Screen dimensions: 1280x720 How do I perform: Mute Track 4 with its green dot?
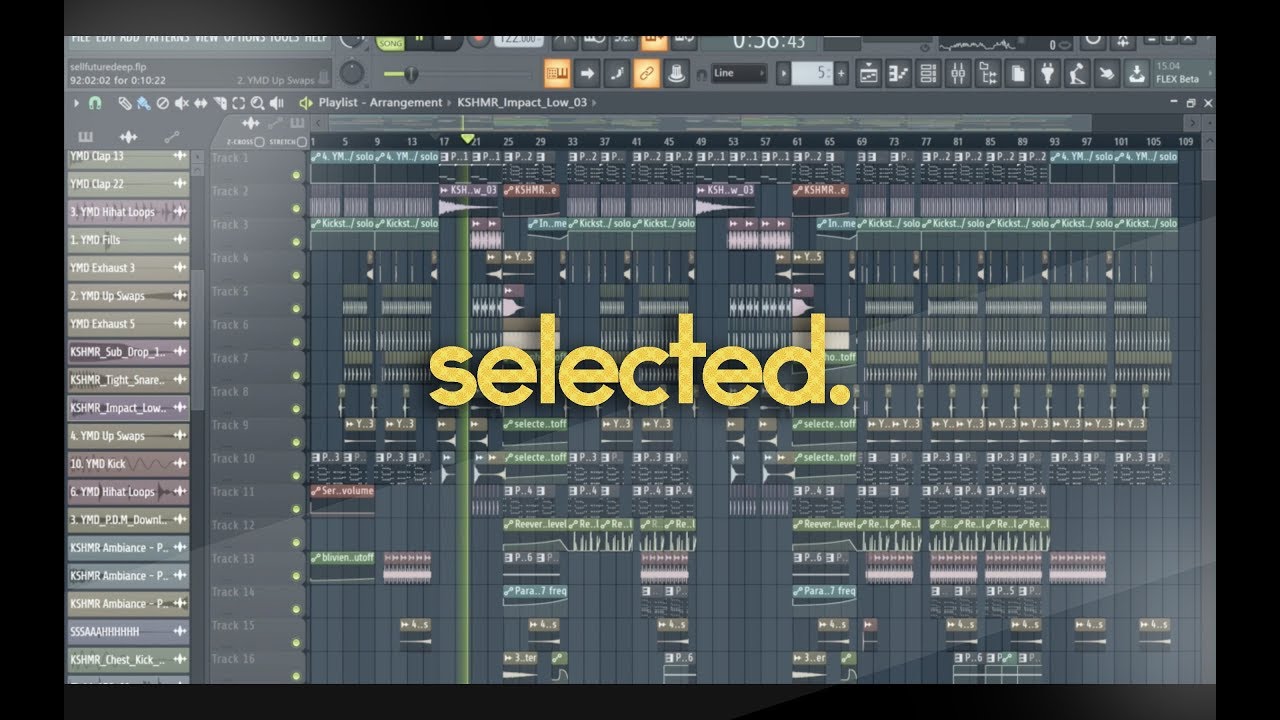point(296,275)
